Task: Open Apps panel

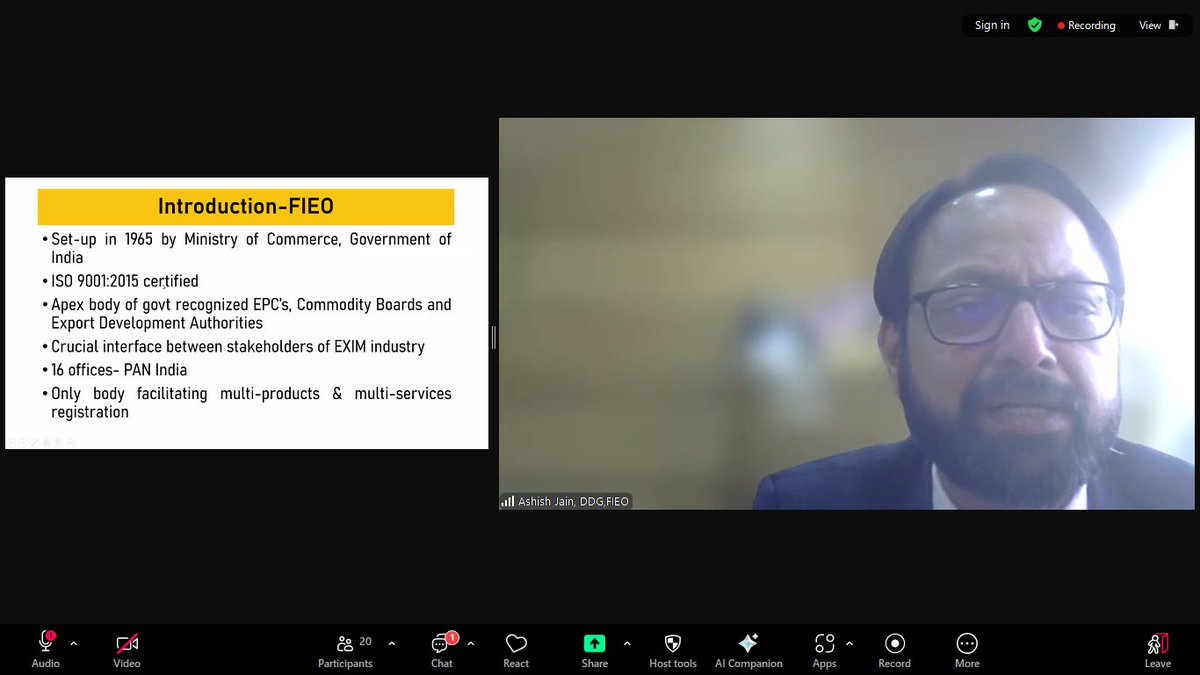Action: [824, 649]
